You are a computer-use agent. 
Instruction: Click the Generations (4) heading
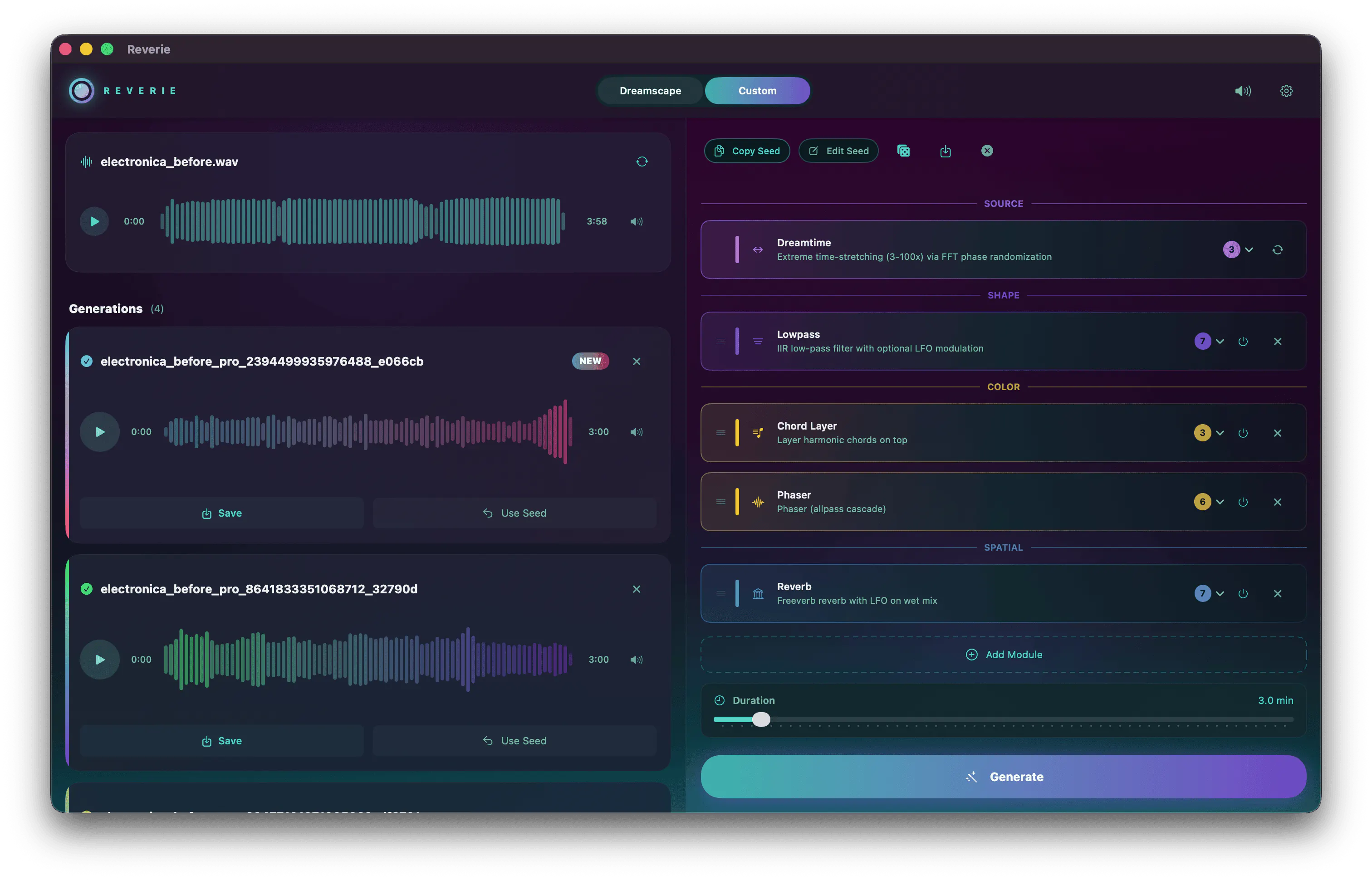pyautogui.click(x=116, y=308)
